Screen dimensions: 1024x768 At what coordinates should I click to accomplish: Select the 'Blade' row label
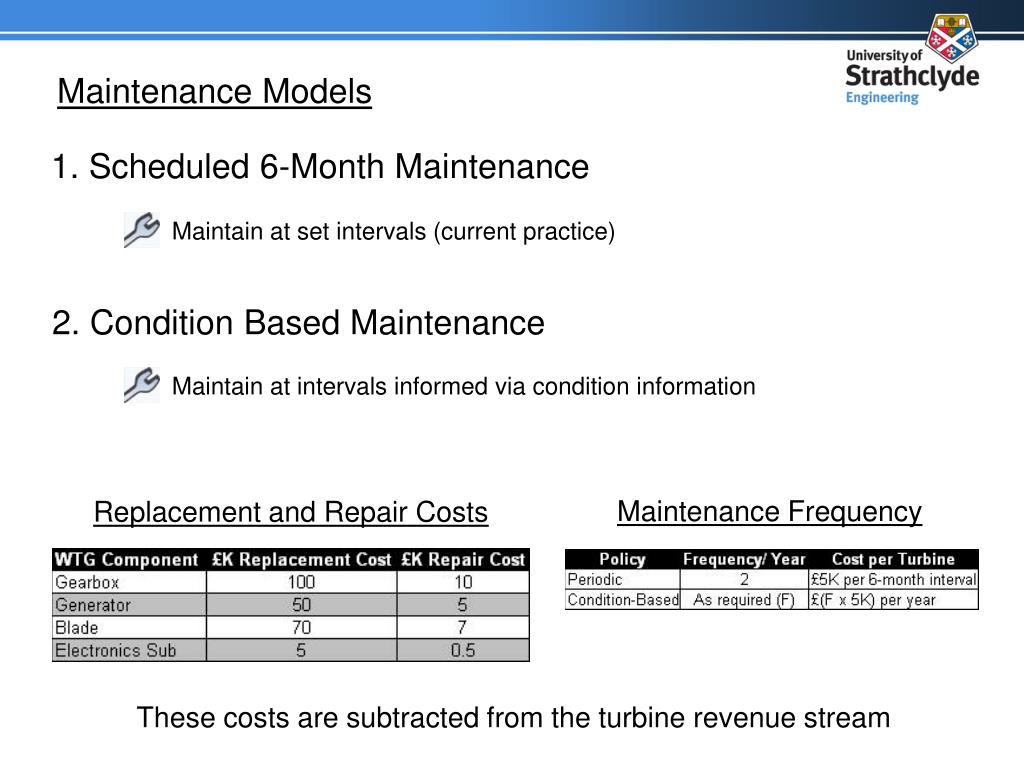click(x=76, y=628)
